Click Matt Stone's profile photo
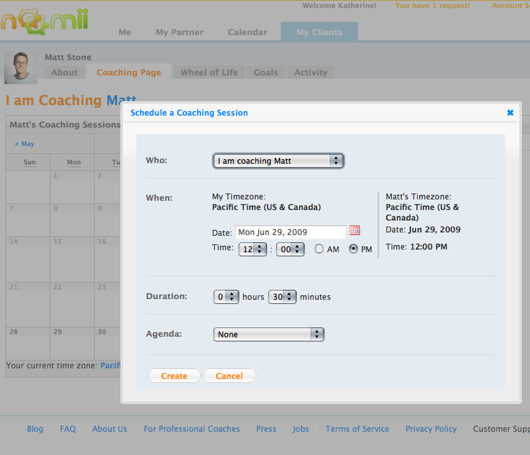The height and width of the screenshot is (455, 530). pos(20,67)
